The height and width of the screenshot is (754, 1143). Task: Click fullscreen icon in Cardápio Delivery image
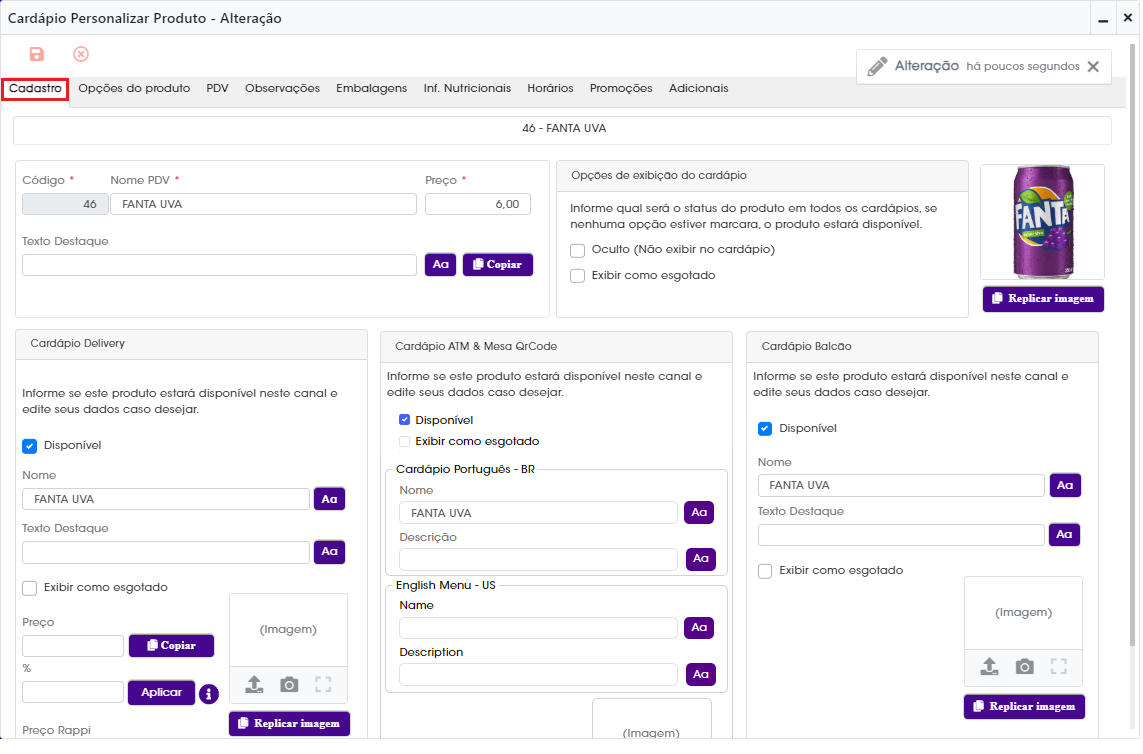(323, 685)
